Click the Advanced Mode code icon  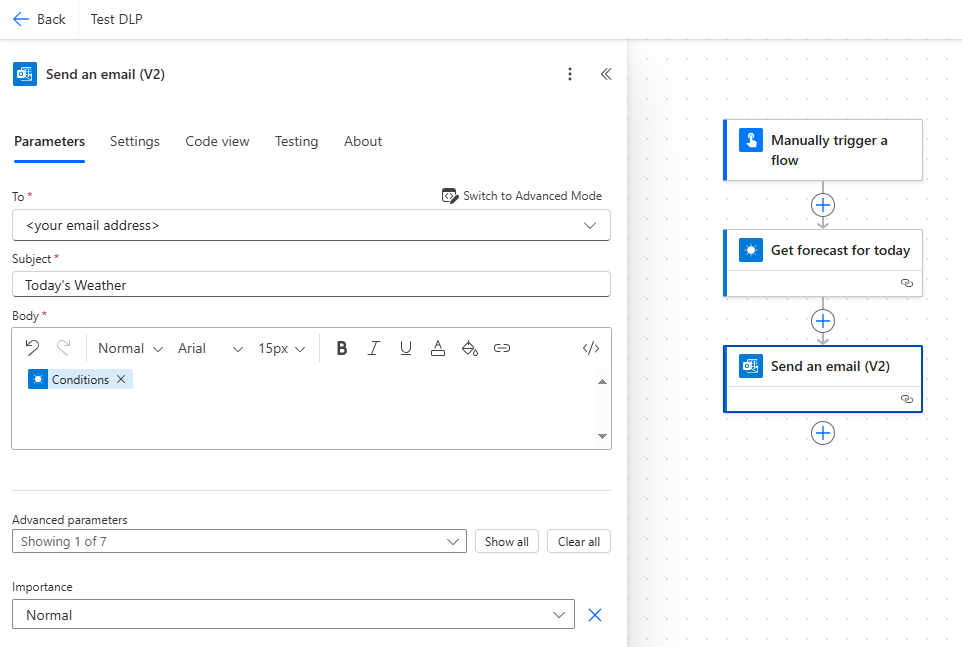click(450, 196)
